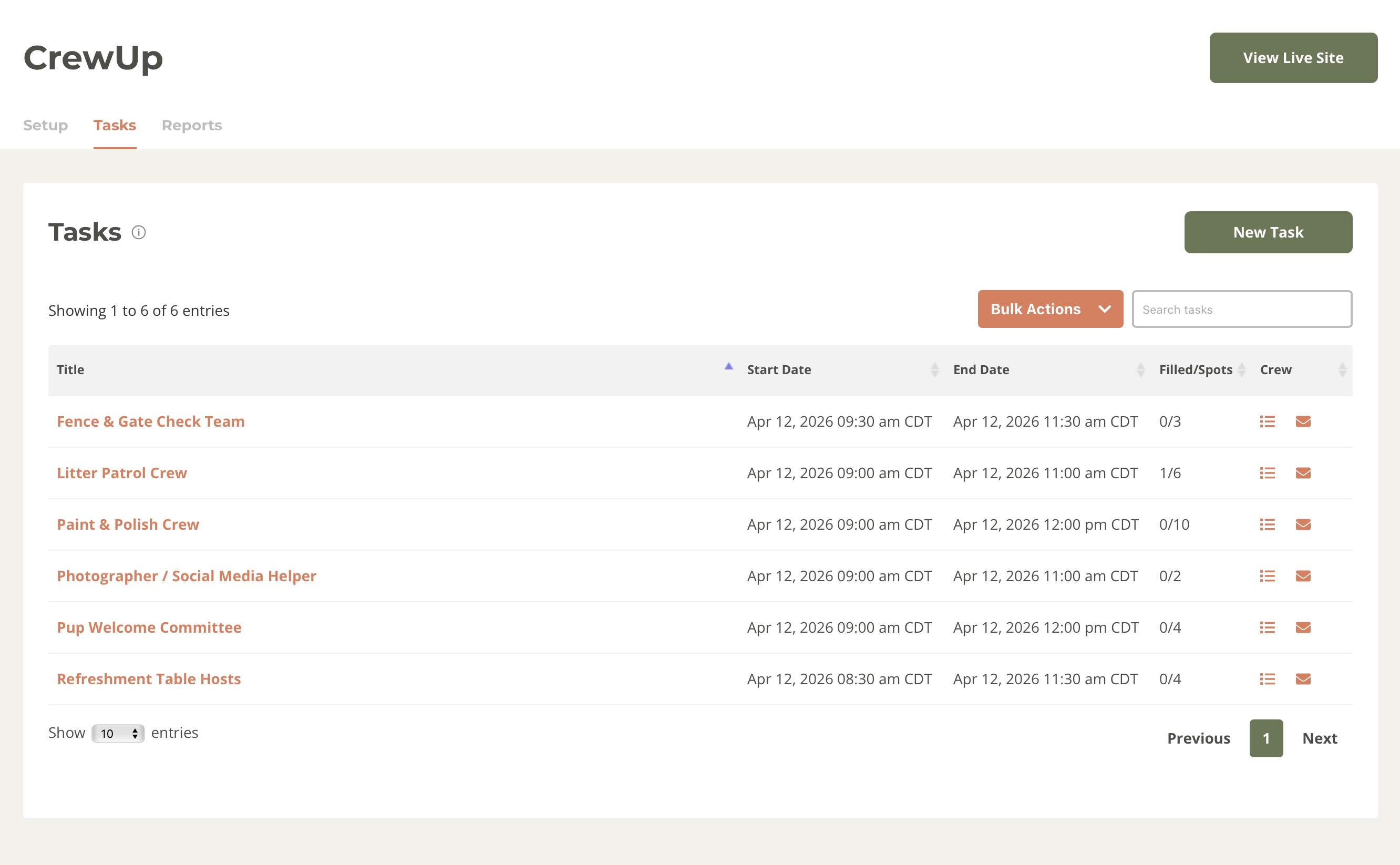View crew list for Pup Welcome Committee

[1267, 627]
